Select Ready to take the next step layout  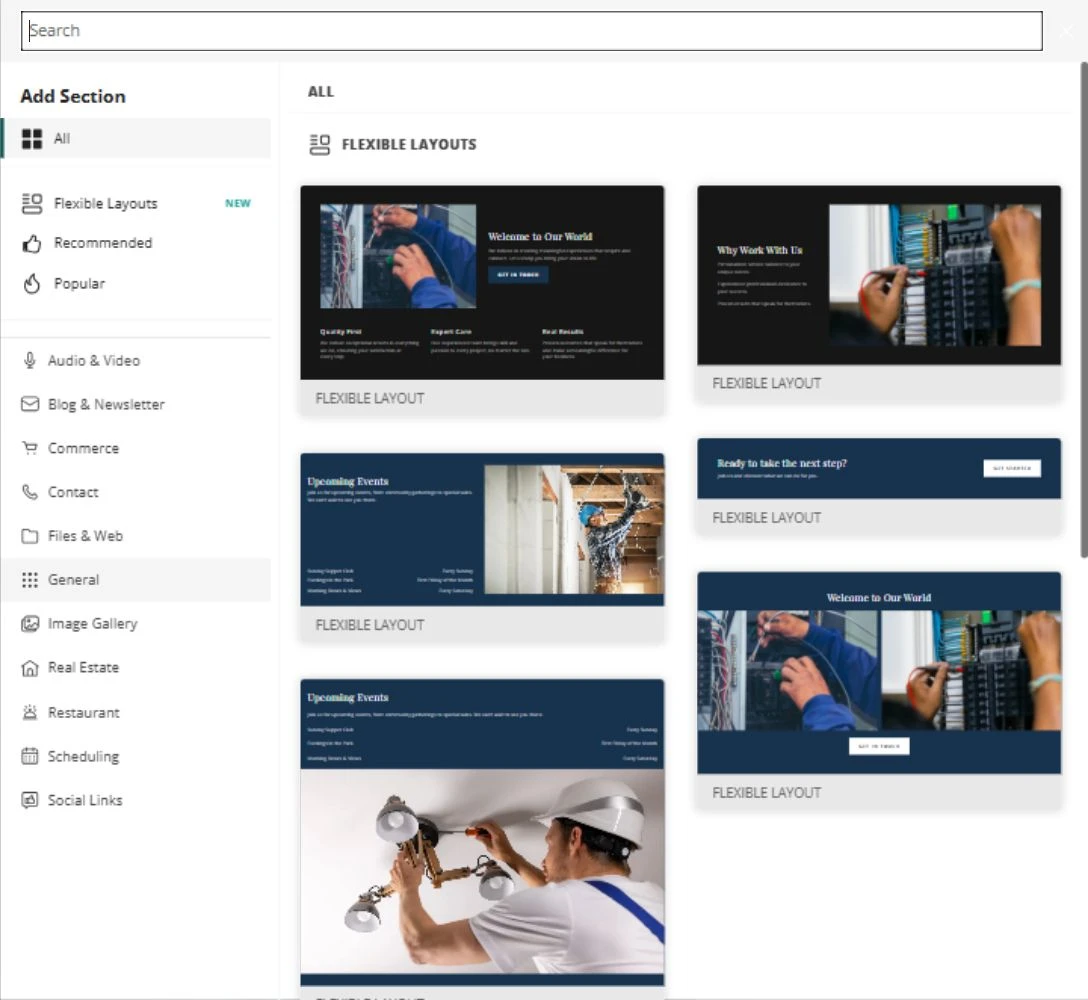(x=879, y=486)
